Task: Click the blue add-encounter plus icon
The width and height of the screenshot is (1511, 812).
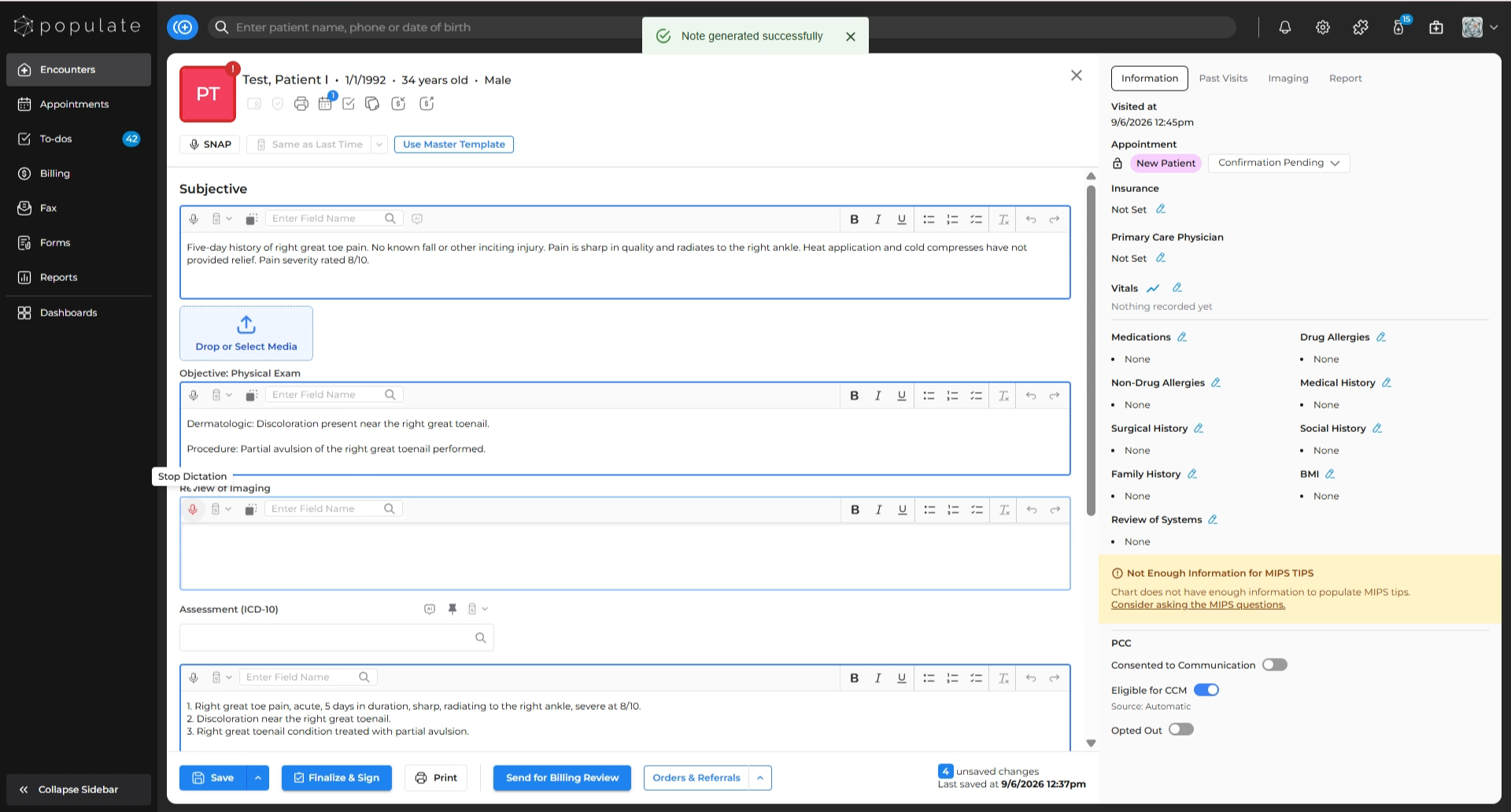Action: click(183, 28)
